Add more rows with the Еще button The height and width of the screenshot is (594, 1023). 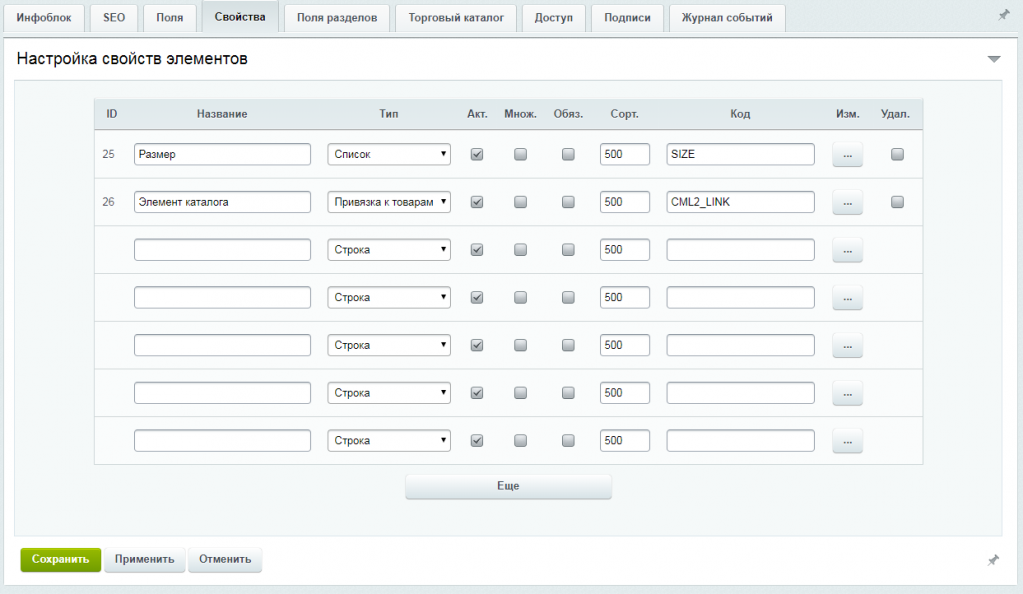[x=508, y=486]
